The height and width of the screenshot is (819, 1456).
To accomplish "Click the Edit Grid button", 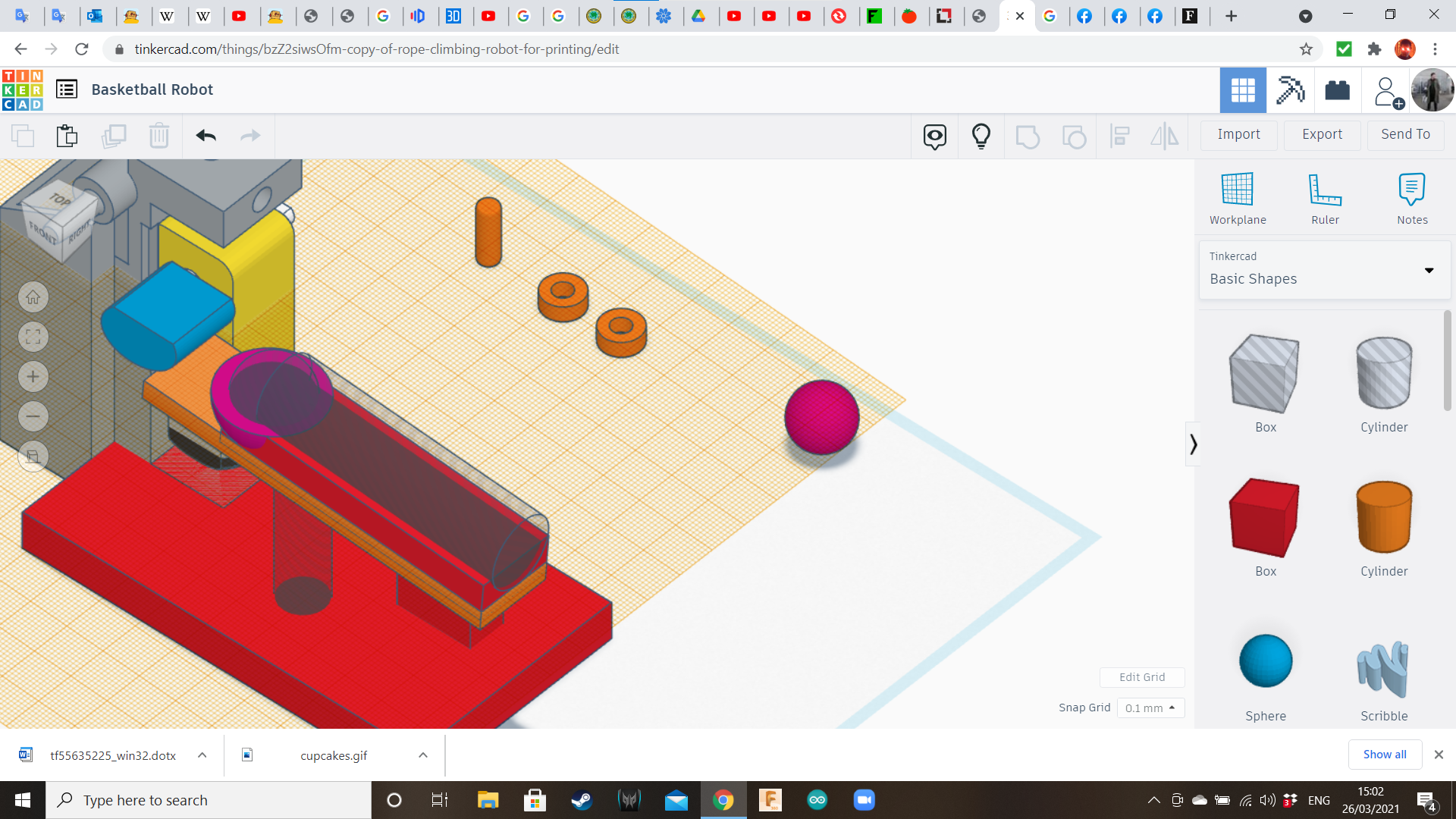I will coord(1141,677).
